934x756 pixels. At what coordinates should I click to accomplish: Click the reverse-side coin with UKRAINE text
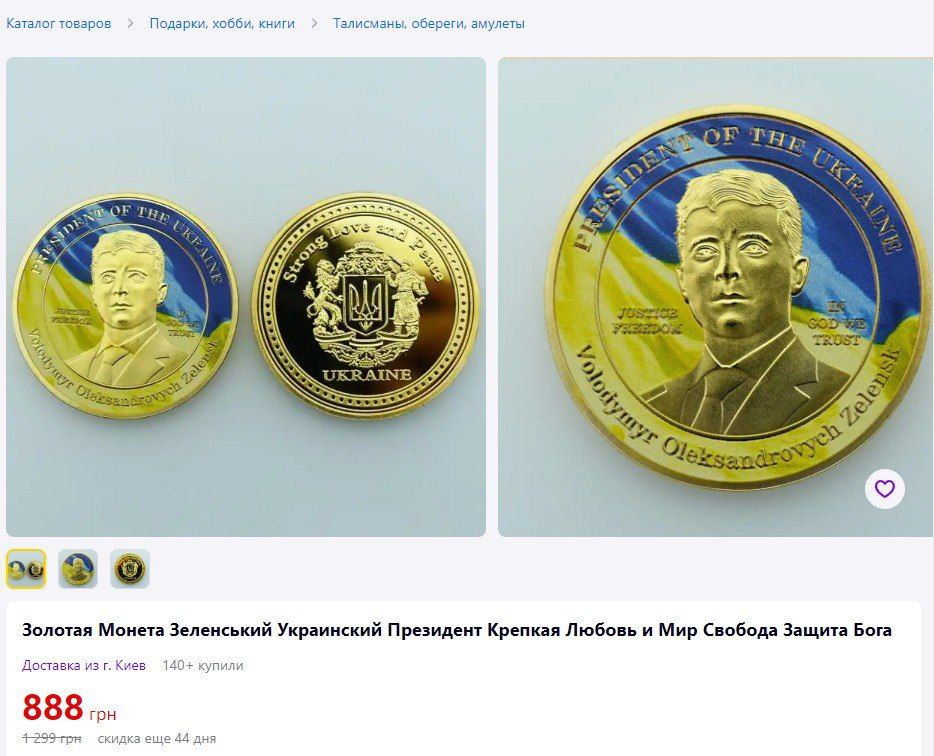366,305
